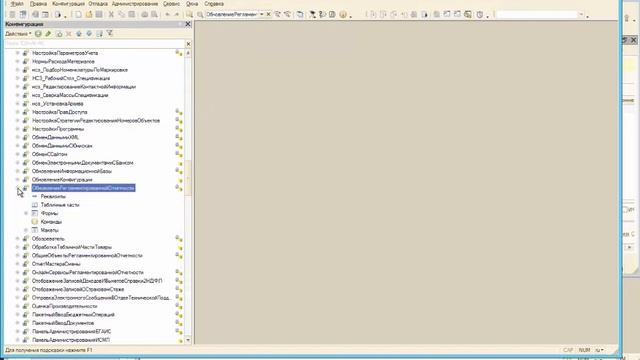Screen dimensions: 640x360
Task: Open the Справка menu
Action: pos(214,4)
